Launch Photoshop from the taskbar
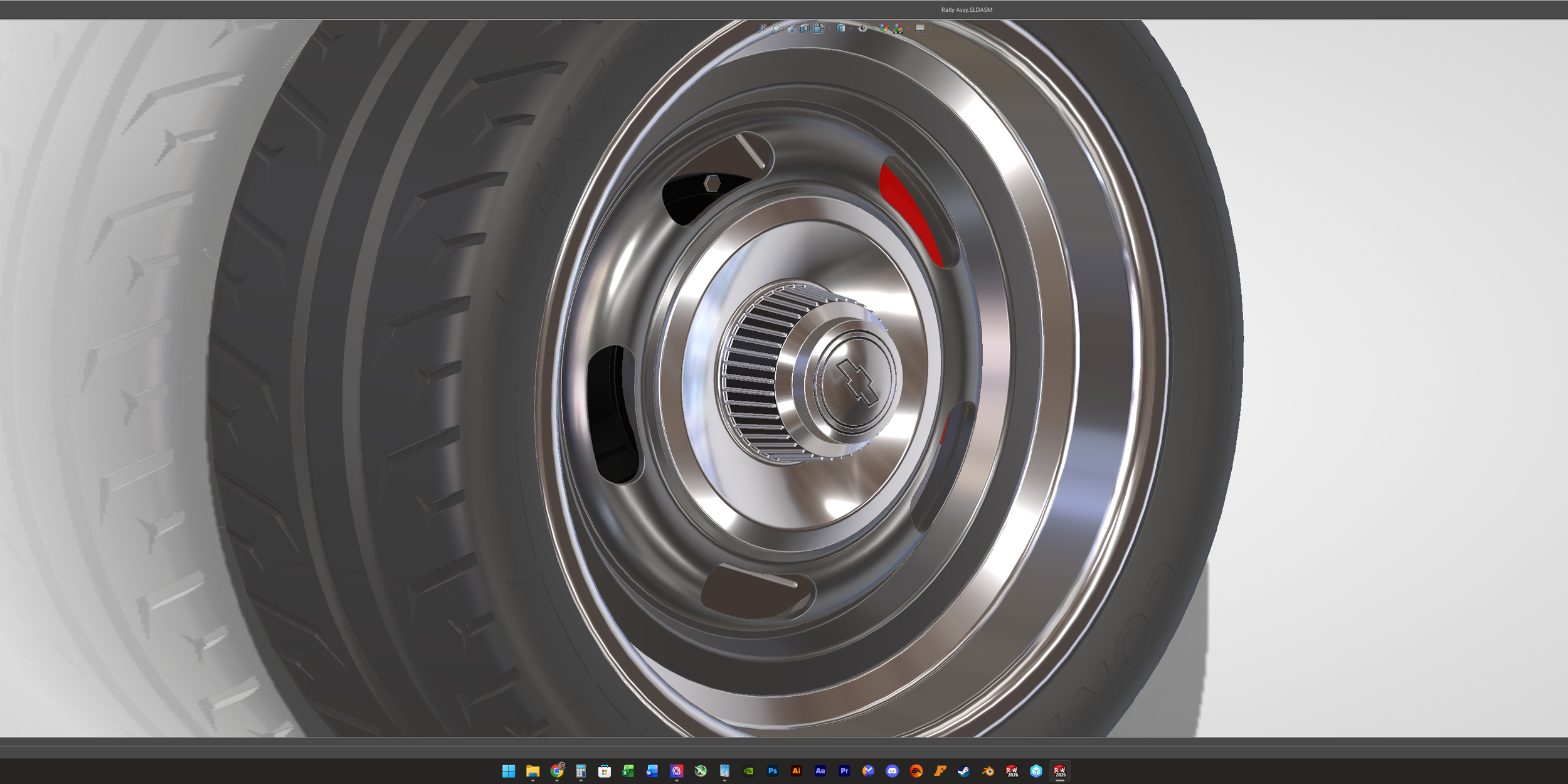 (x=773, y=771)
